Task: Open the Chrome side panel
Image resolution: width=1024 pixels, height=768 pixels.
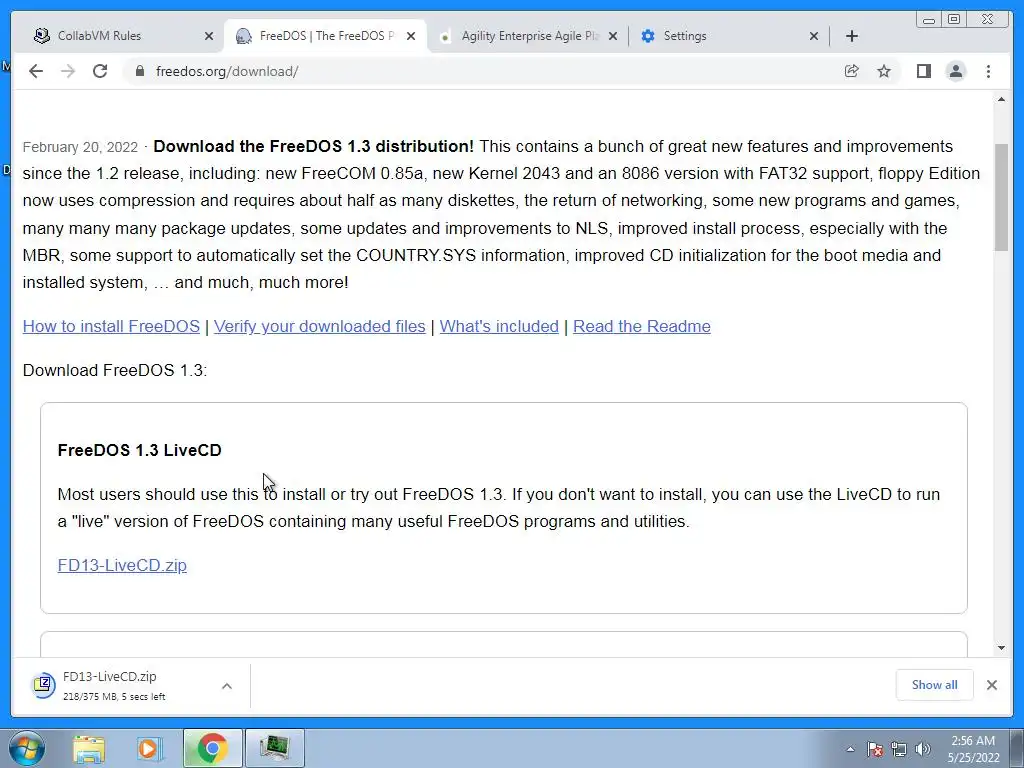Action: tap(923, 71)
